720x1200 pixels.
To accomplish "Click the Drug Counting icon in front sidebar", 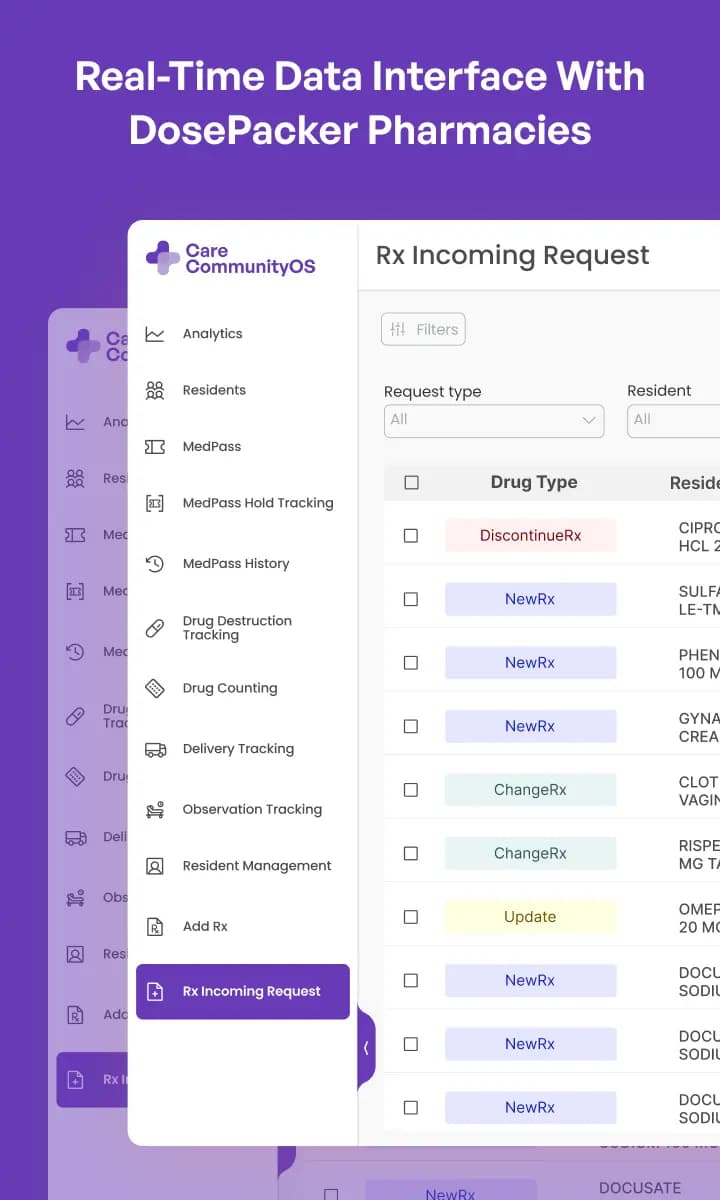I will tap(155, 688).
